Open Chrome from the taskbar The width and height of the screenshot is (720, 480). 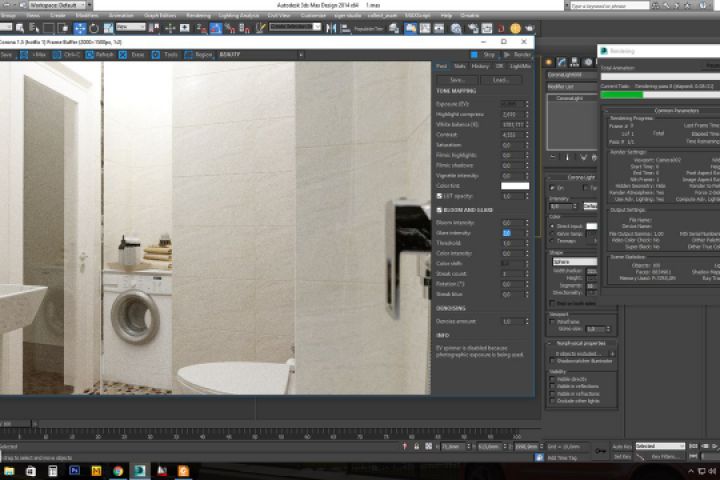tap(118, 471)
